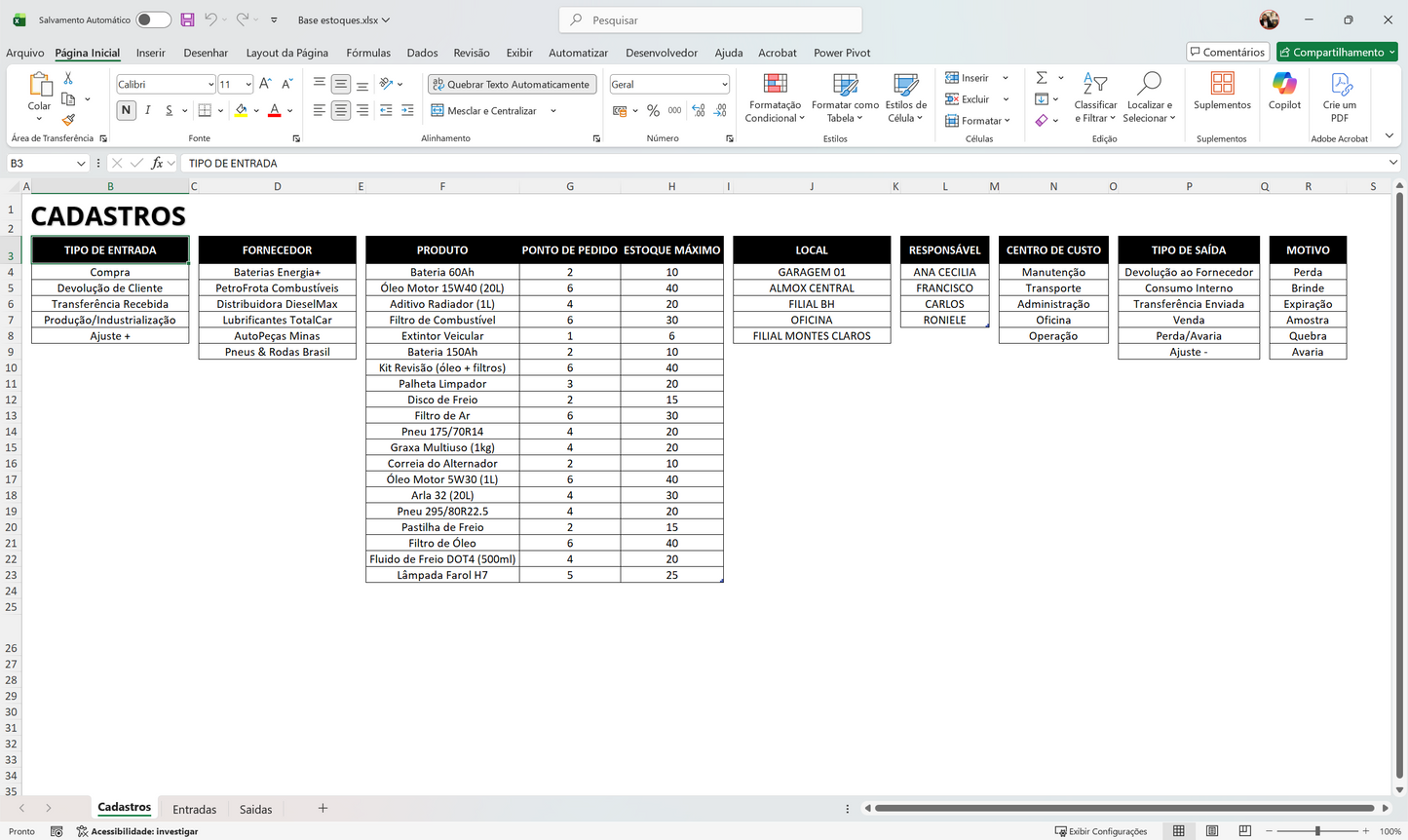Decrease decimal places

click(720, 111)
